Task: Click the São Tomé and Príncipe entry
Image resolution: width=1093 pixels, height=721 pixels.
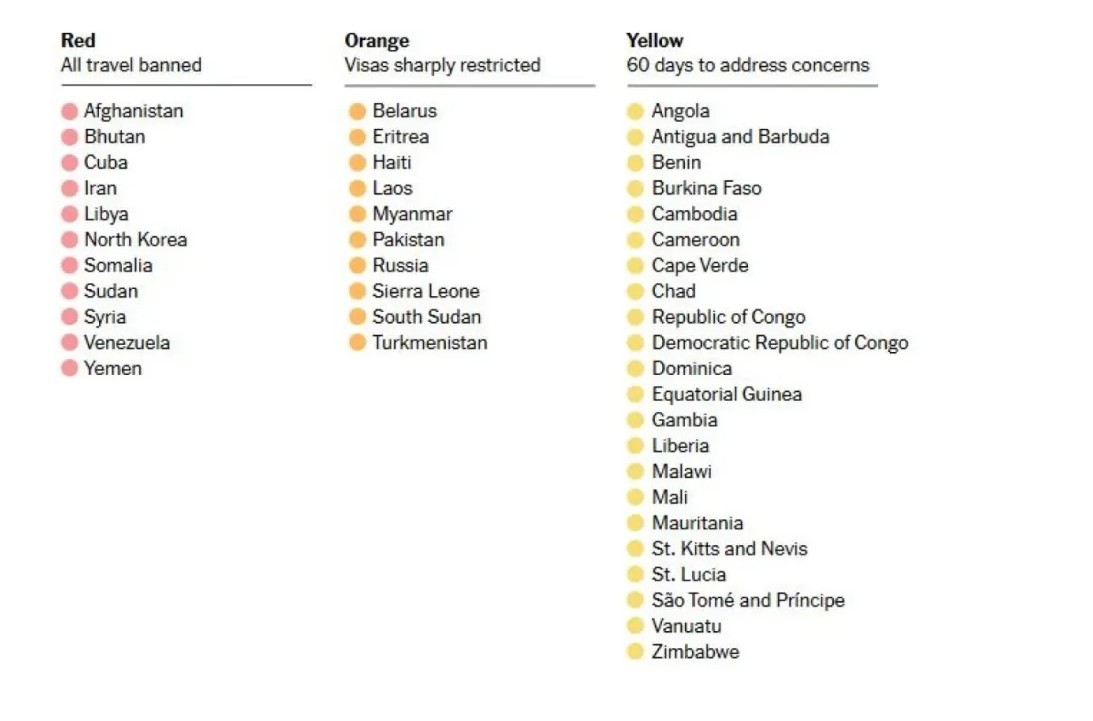Action: click(748, 601)
